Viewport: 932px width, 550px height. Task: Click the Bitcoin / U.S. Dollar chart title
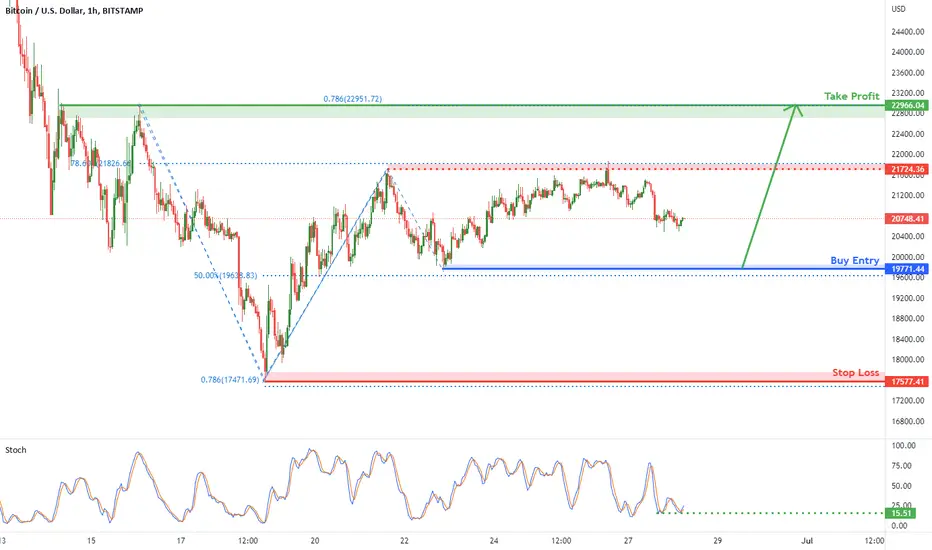point(74,11)
